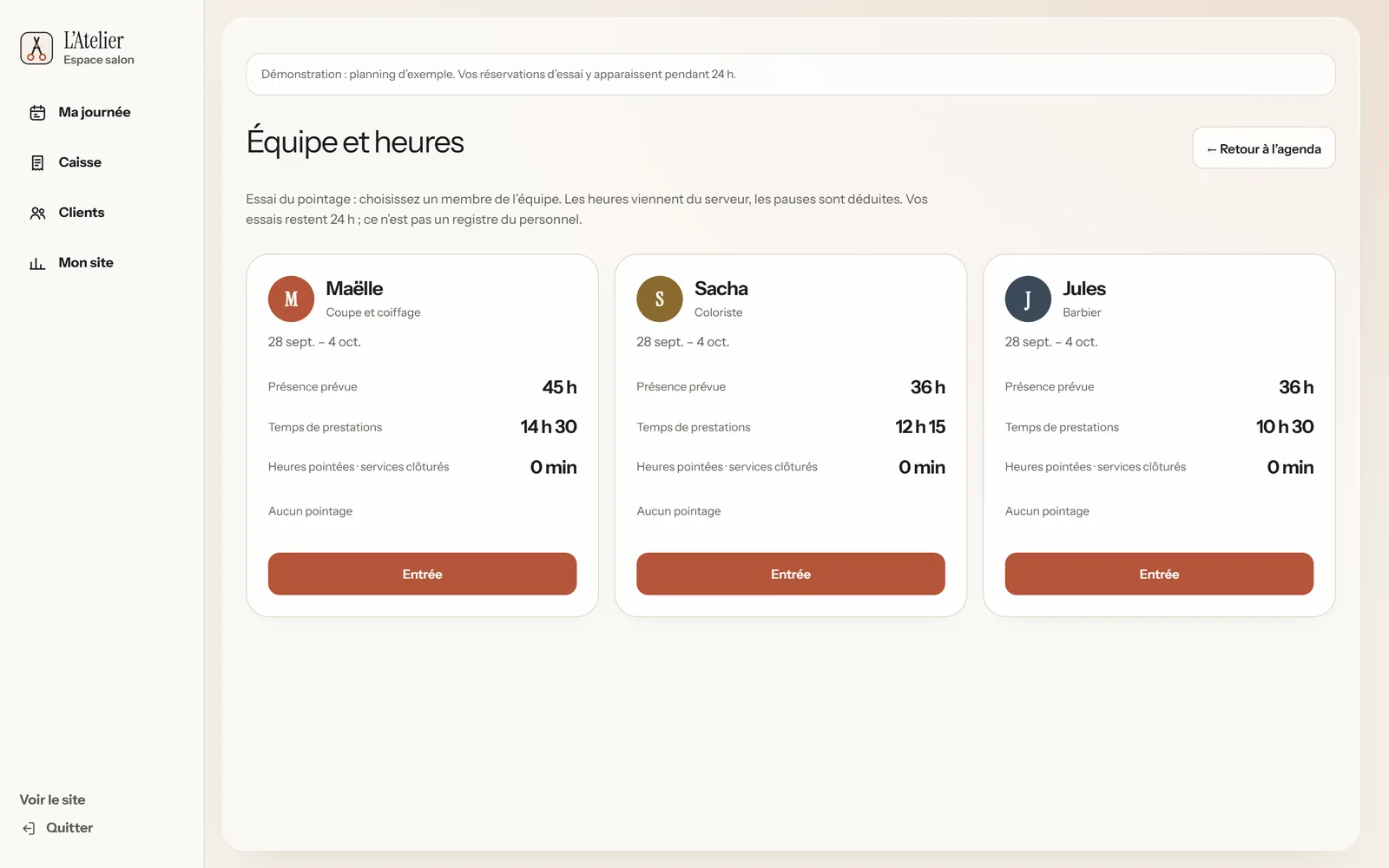Click Jules's 10 h 30 prestations value
Screen dimensions: 1389x868
(1285, 426)
